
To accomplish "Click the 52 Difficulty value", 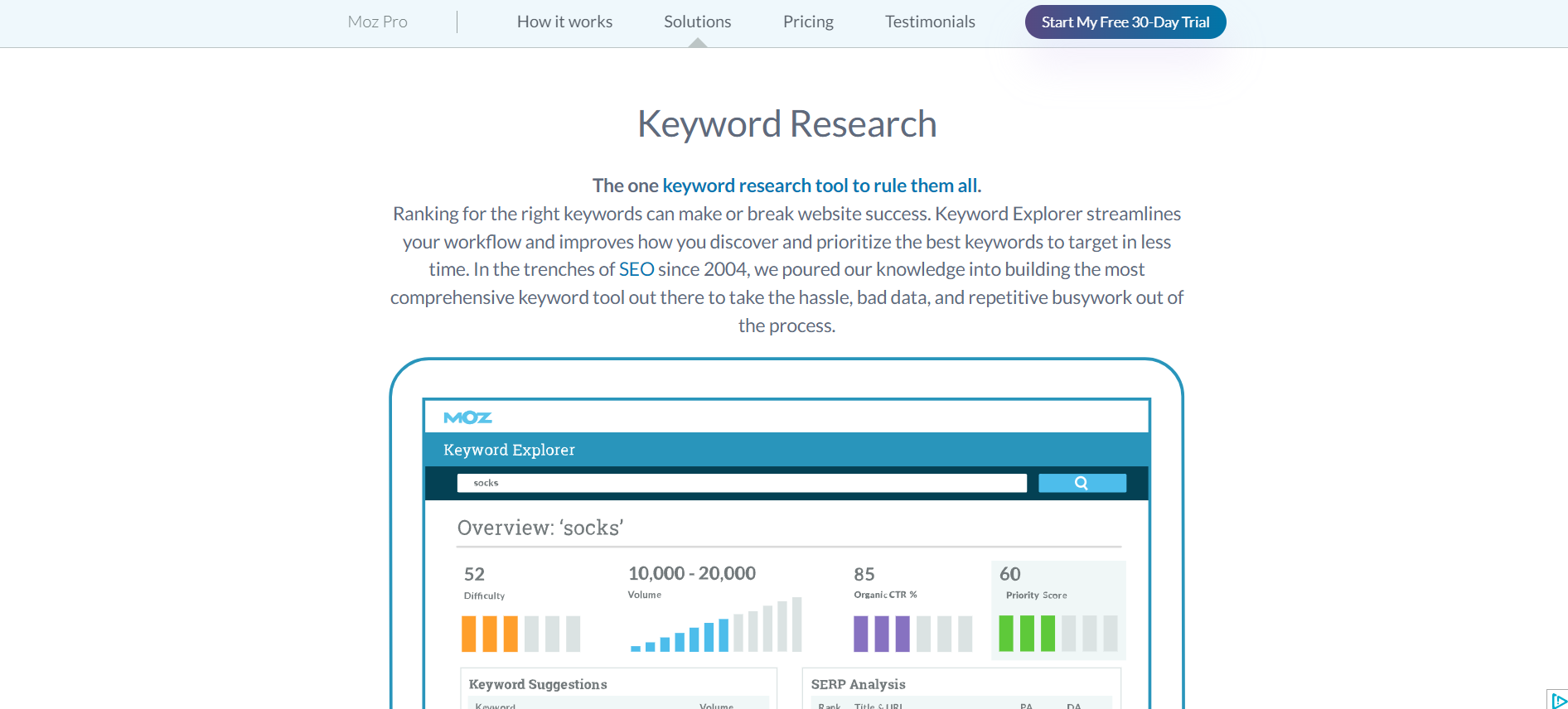I will pyautogui.click(x=474, y=574).
